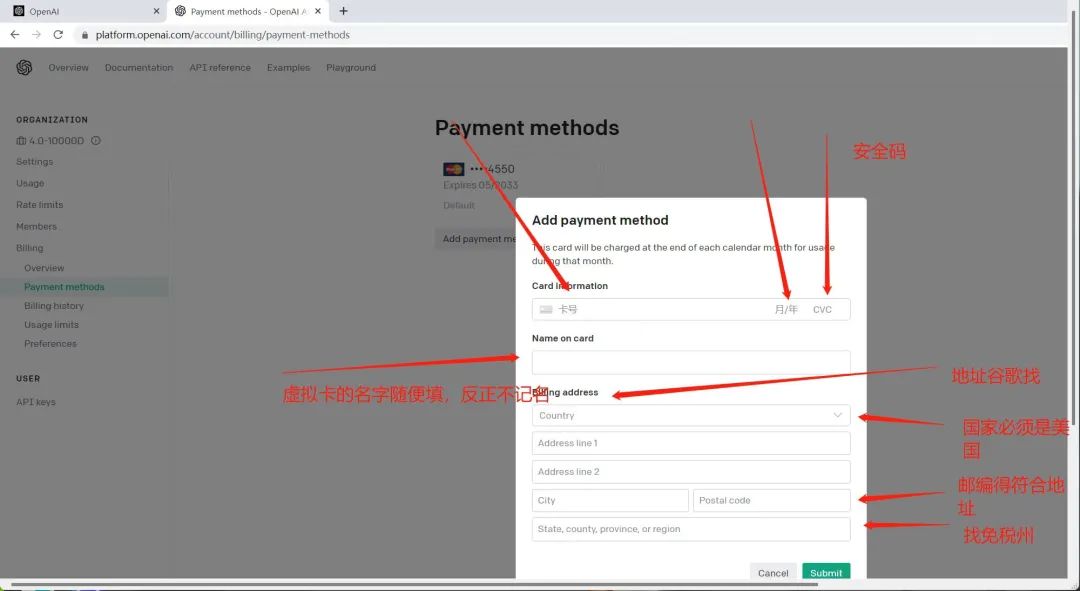This screenshot has height=591, width=1080.
Task: Open Playground in the top navigation
Action: pyautogui.click(x=351, y=68)
